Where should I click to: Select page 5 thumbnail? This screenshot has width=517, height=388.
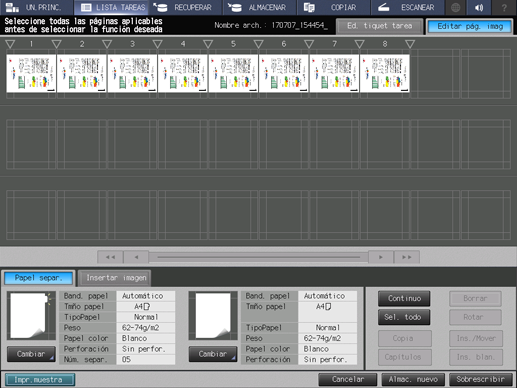233,73
